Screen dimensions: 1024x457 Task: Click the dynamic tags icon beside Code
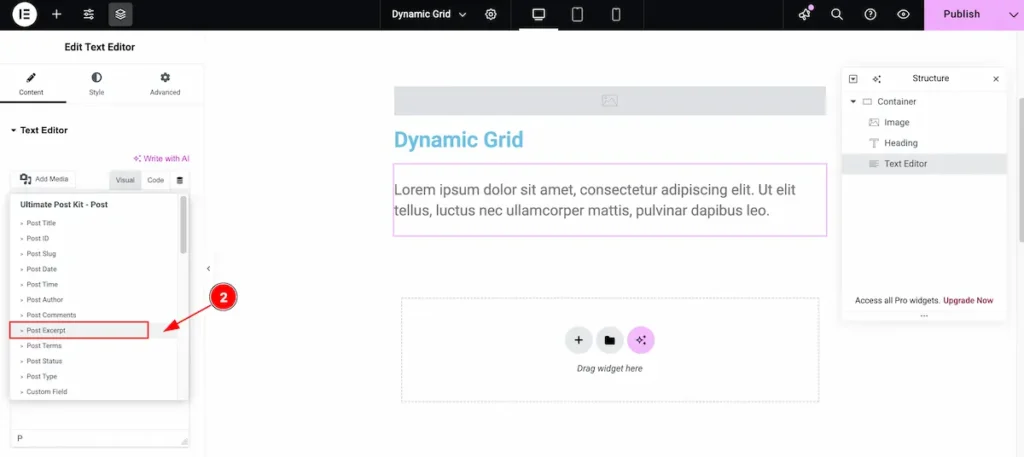[x=180, y=180]
